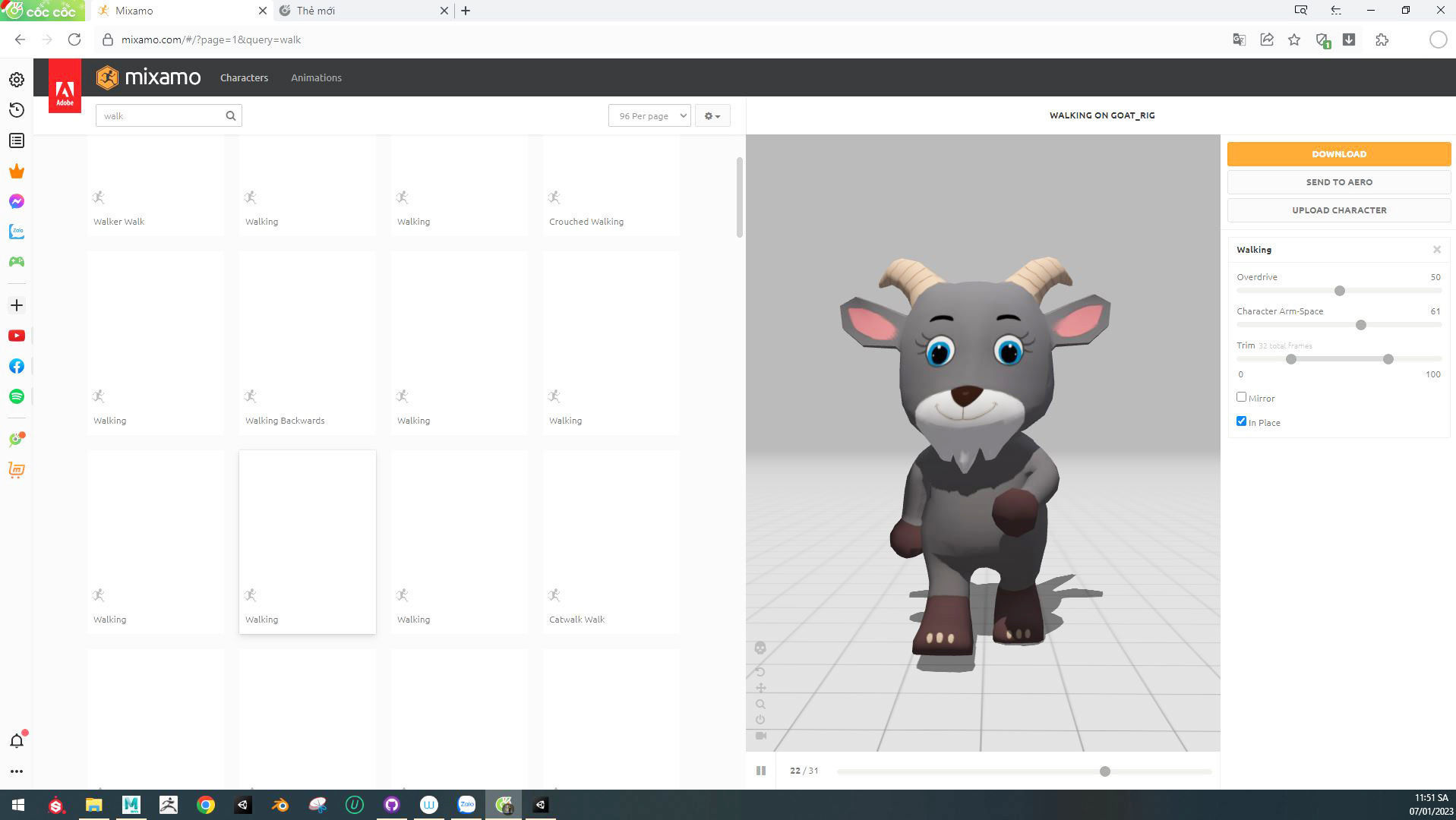
Task: Add a new sidebar shortcut with plus
Action: tap(17, 305)
